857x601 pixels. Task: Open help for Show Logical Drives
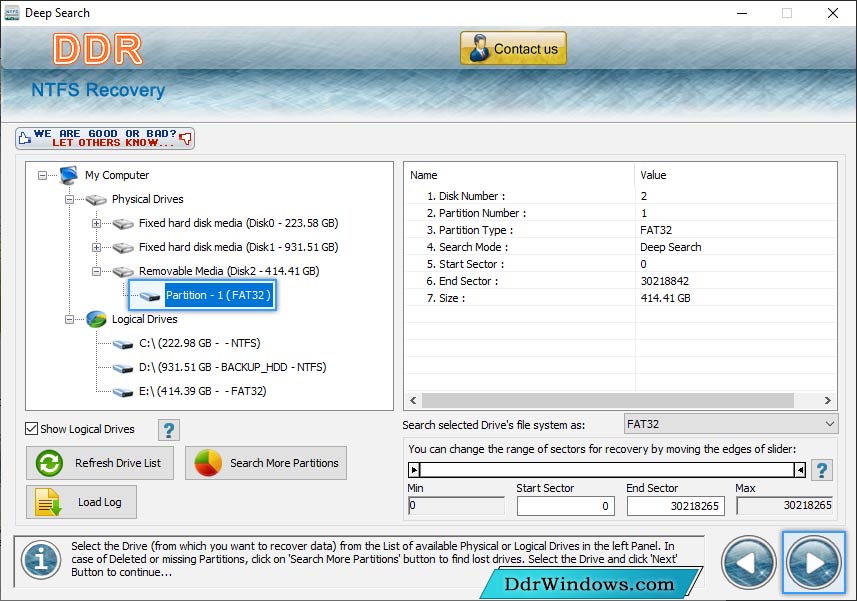169,430
